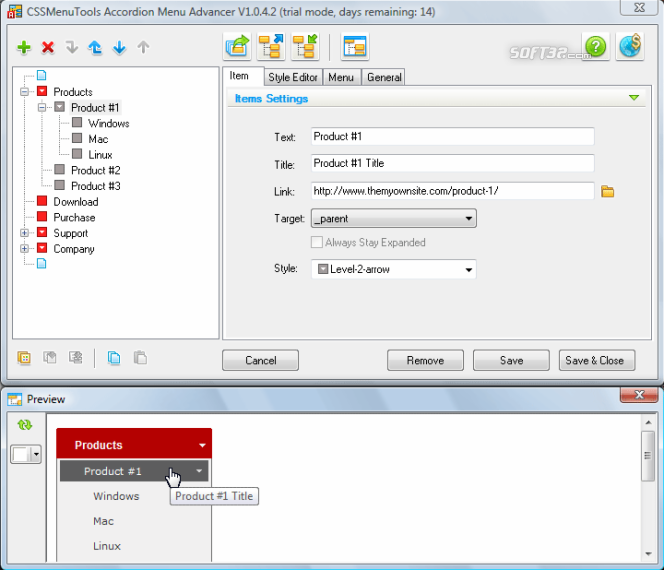Click the globe purchase icon
664x570 pixels.
(x=630, y=46)
